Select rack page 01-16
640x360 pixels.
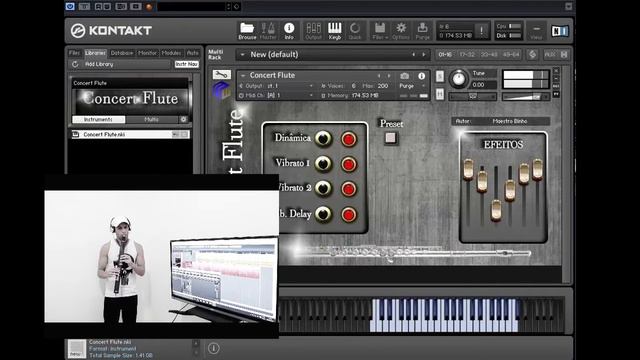click(445, 54)
